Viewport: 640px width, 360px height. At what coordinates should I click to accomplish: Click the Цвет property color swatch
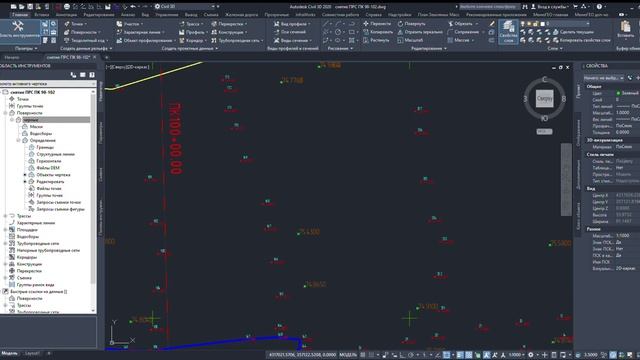[618, 93]
